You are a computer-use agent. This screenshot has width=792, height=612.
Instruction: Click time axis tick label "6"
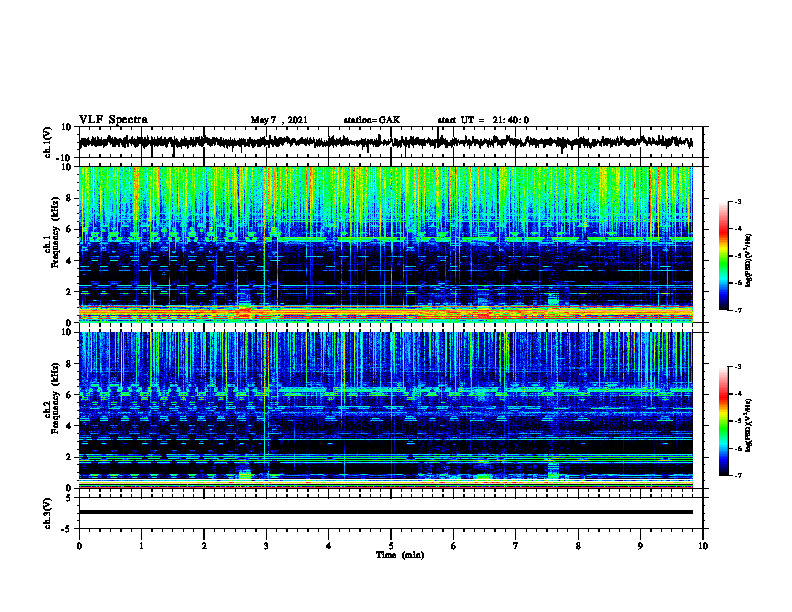click(454, 546)
